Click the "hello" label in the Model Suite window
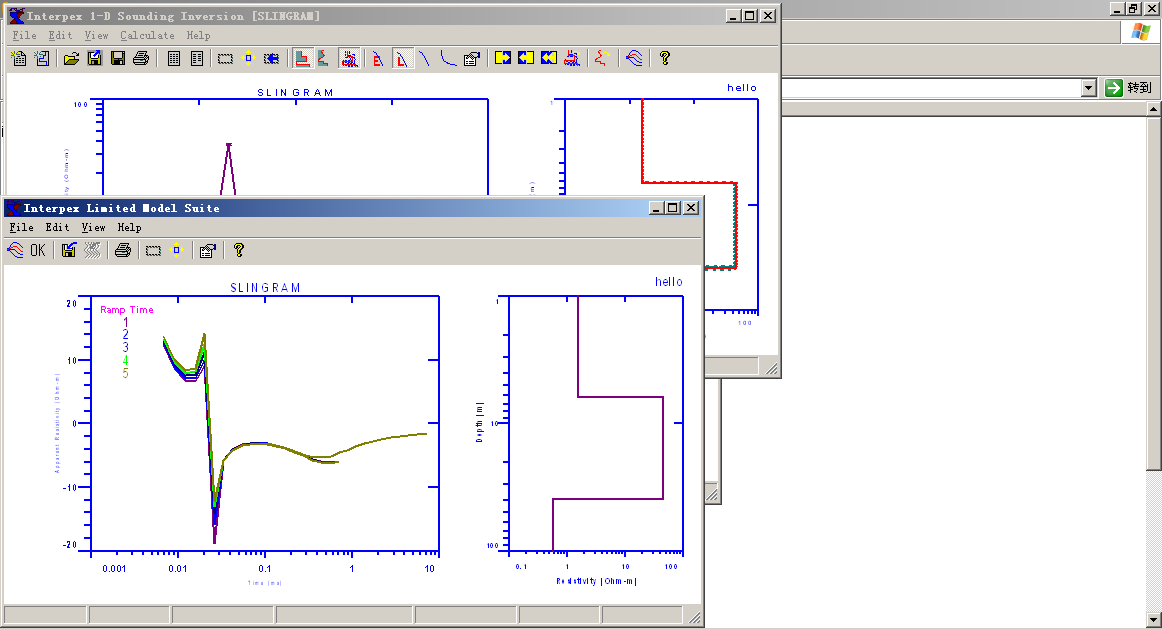Image resolution: width=1162 pixels, height=629 pixels. [668, 282]
